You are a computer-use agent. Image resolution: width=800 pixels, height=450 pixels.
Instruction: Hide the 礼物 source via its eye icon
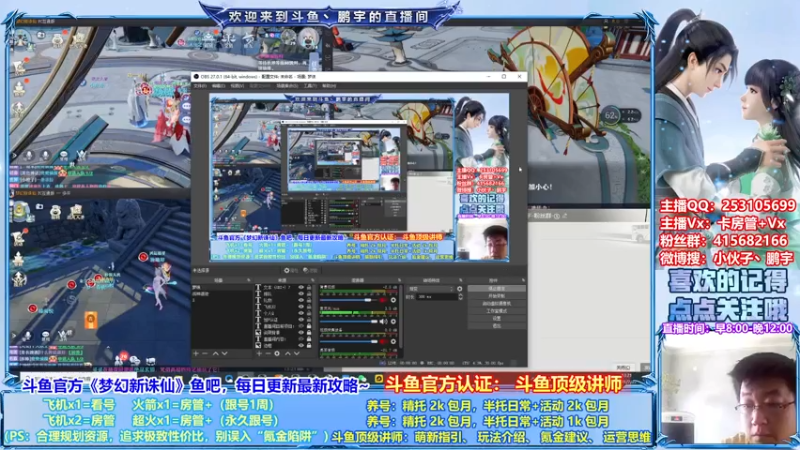(x=301, y=300)
